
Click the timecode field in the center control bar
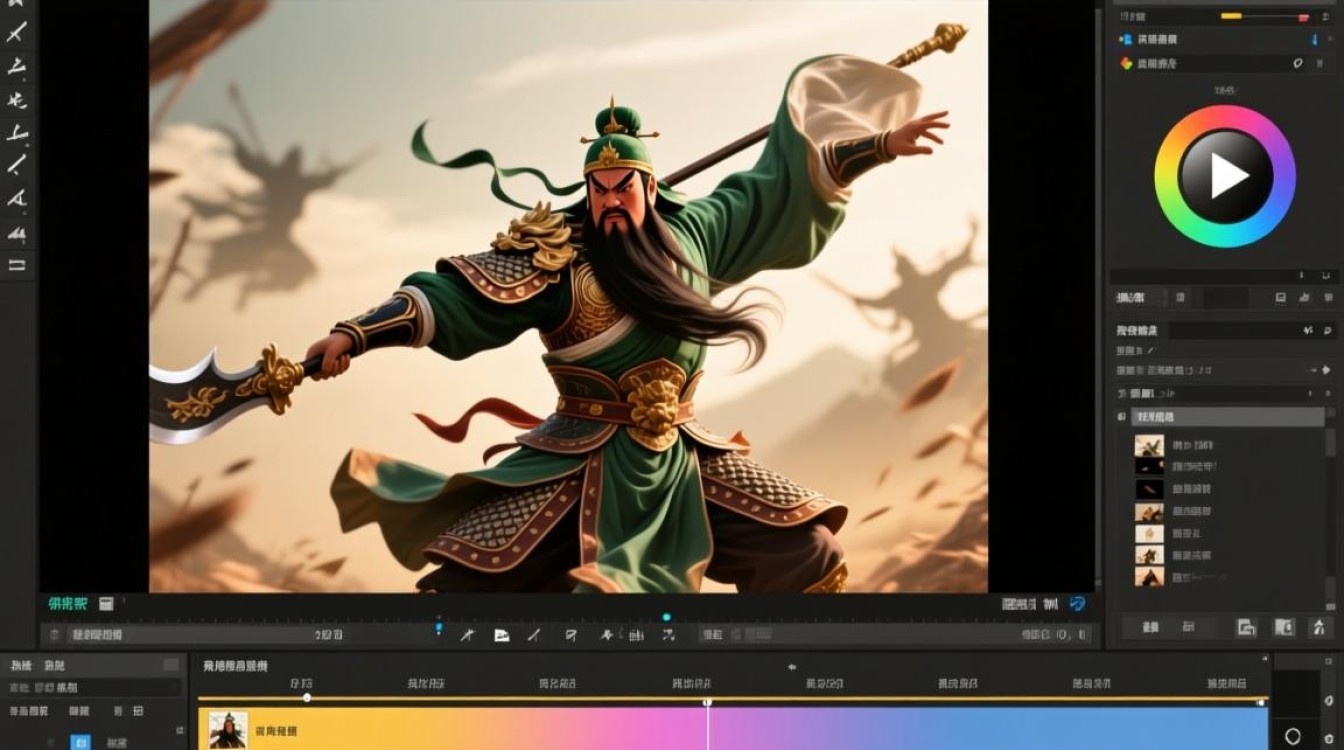(x=329, y=635)
